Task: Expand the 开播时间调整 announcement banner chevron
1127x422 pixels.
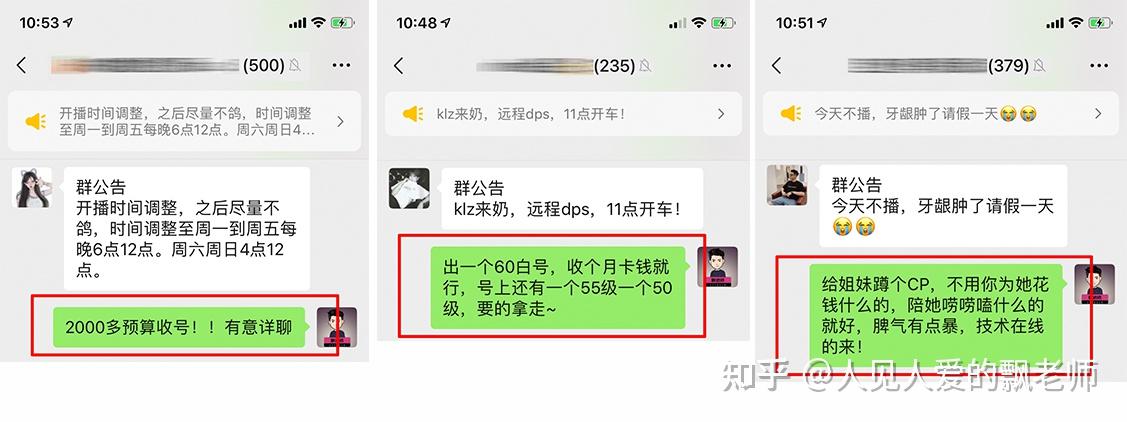Action: point(341,121)
